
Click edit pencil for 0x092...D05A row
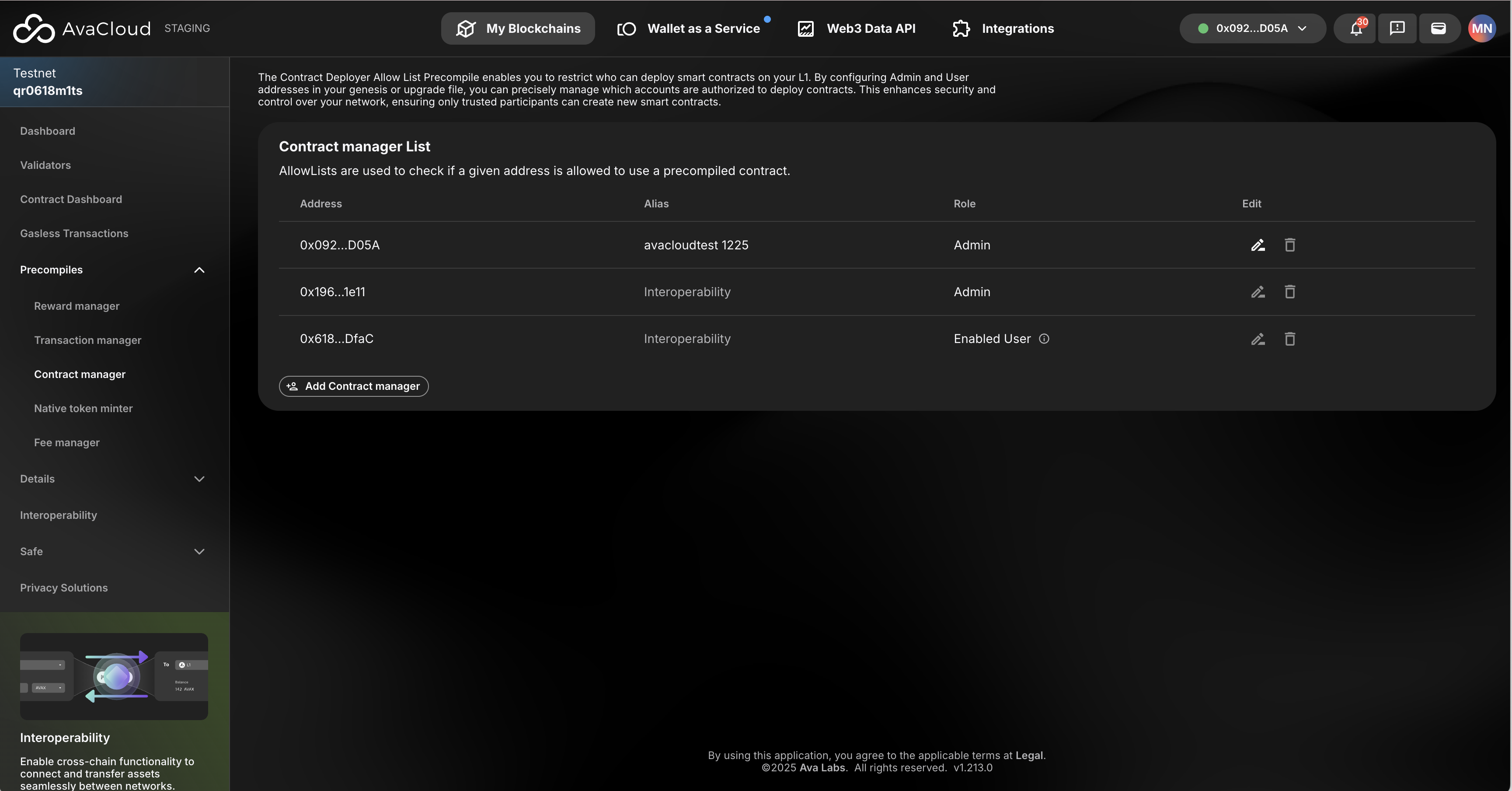[x=1257, y=245]
